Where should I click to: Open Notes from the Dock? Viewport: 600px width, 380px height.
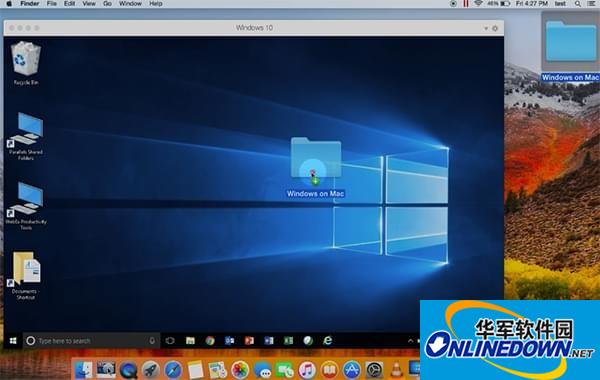pyautogui.click(x=195, y=370)
